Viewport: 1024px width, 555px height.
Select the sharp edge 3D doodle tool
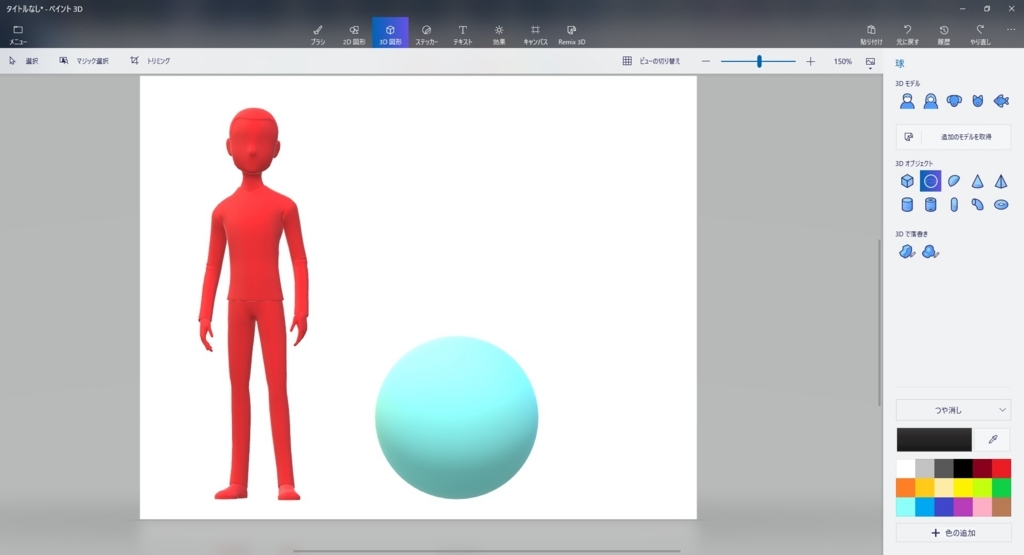coord(907,251)
